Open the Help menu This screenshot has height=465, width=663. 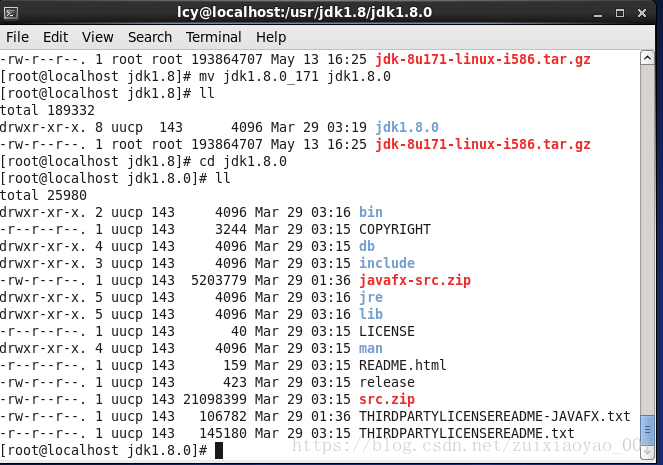[x=271, y=37]
